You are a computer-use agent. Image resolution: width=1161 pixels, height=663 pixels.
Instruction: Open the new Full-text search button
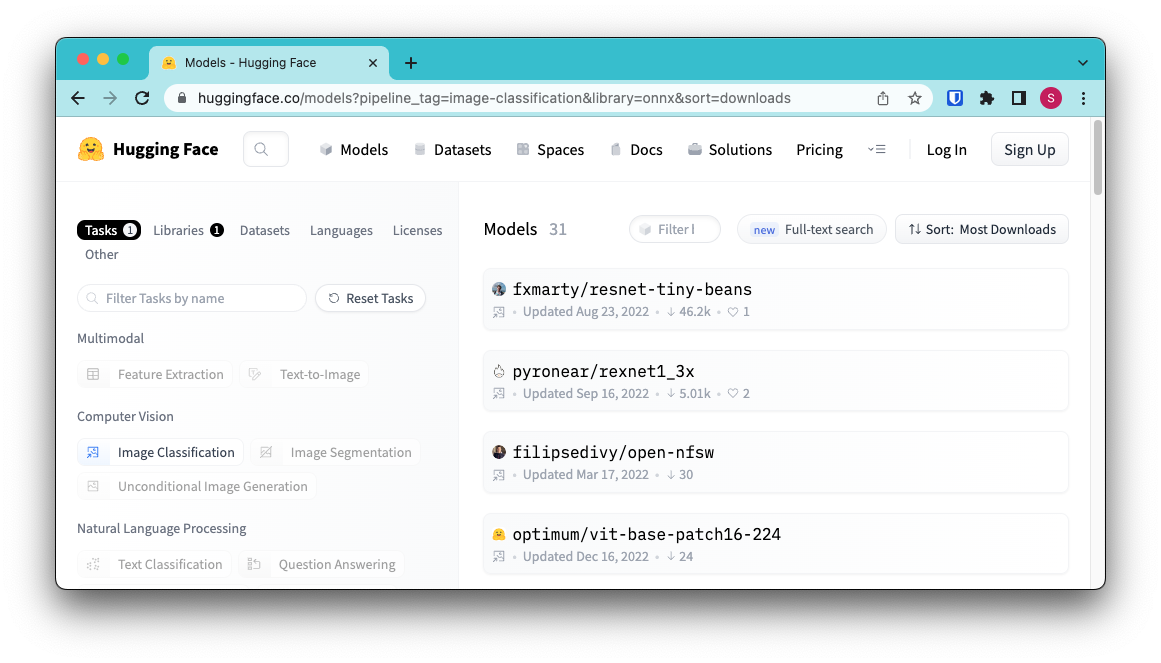(812, 229)
